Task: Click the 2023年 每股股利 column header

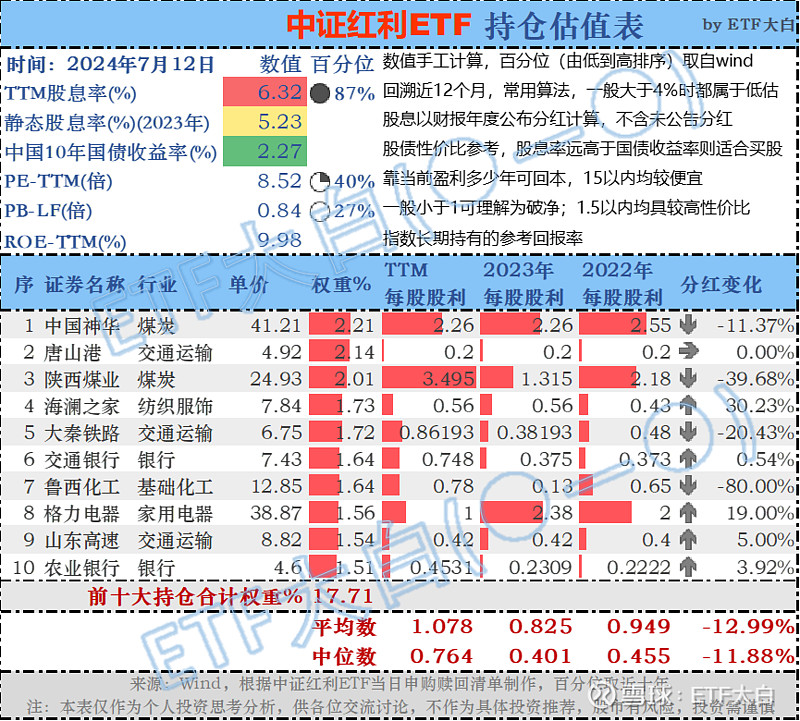Action: pyautogui.click(x=523, y=283)
